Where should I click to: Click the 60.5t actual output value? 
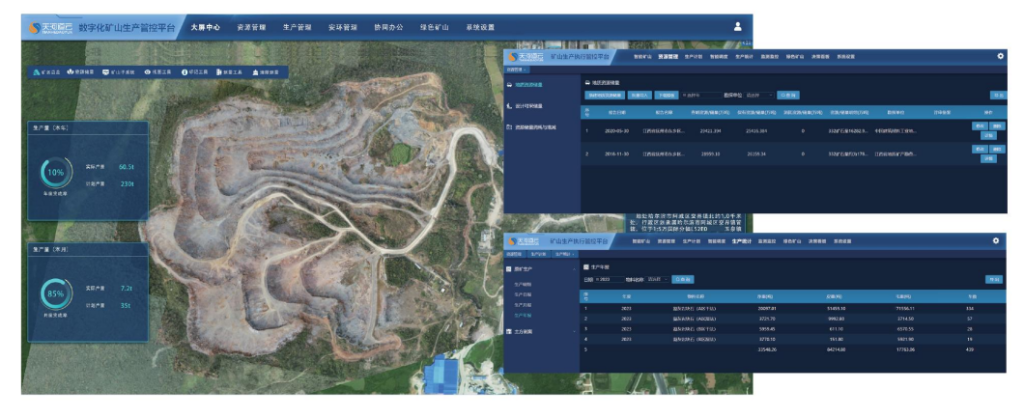coord(127,167)
